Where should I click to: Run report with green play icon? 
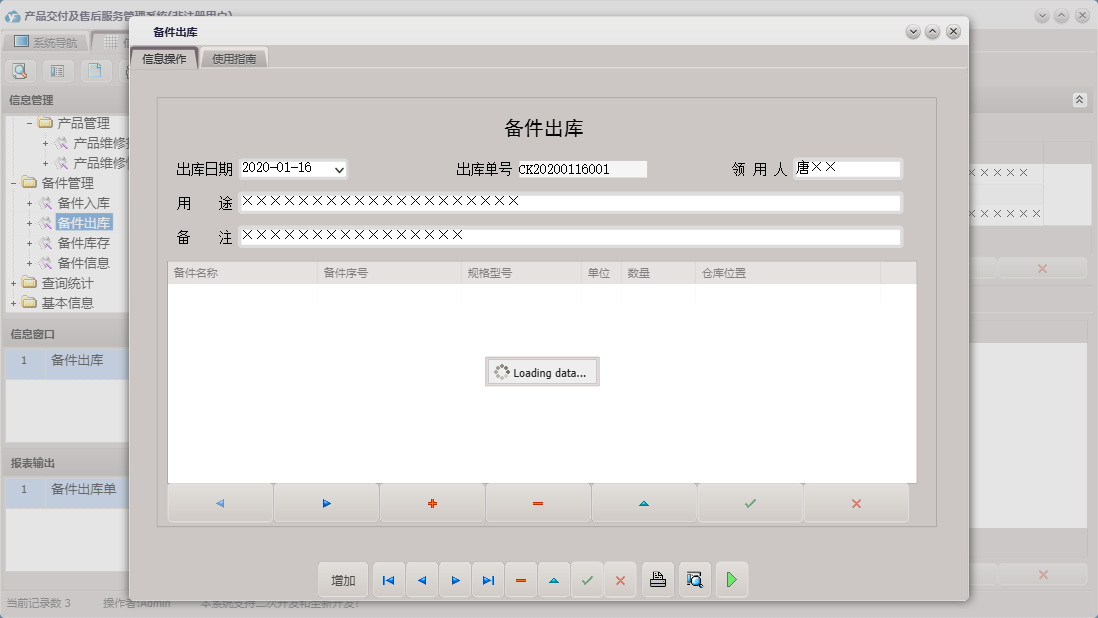(x=731, y=580)
